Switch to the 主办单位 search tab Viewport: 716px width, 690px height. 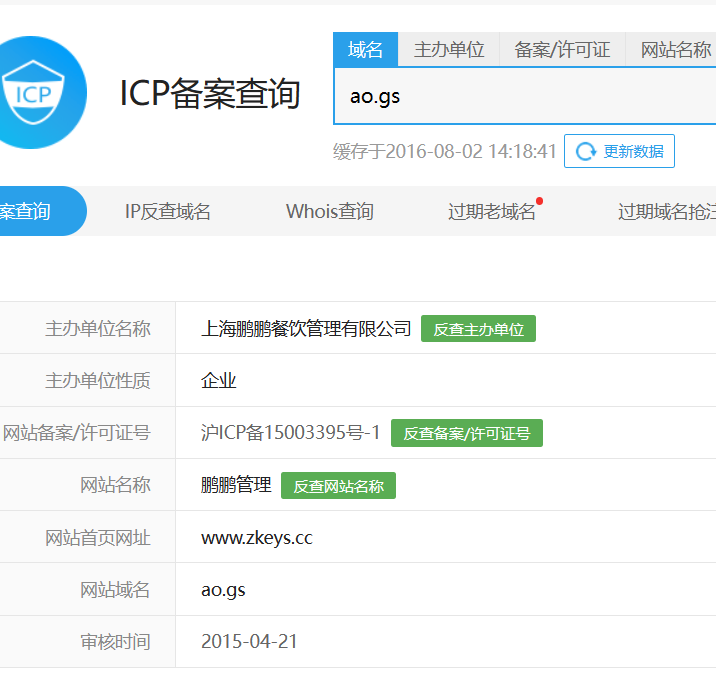pos(448,49)
